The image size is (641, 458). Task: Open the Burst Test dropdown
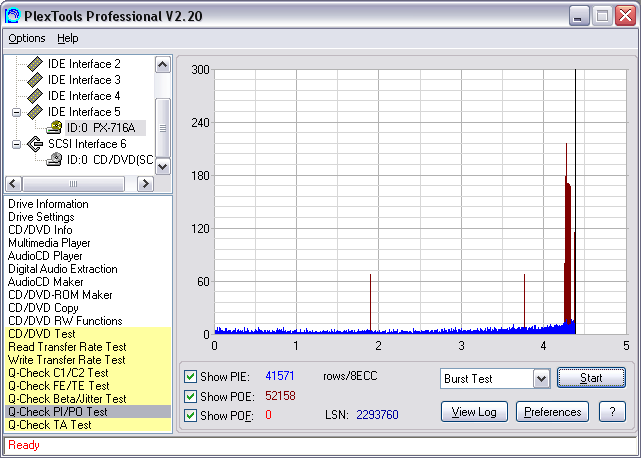pos(541,379)
